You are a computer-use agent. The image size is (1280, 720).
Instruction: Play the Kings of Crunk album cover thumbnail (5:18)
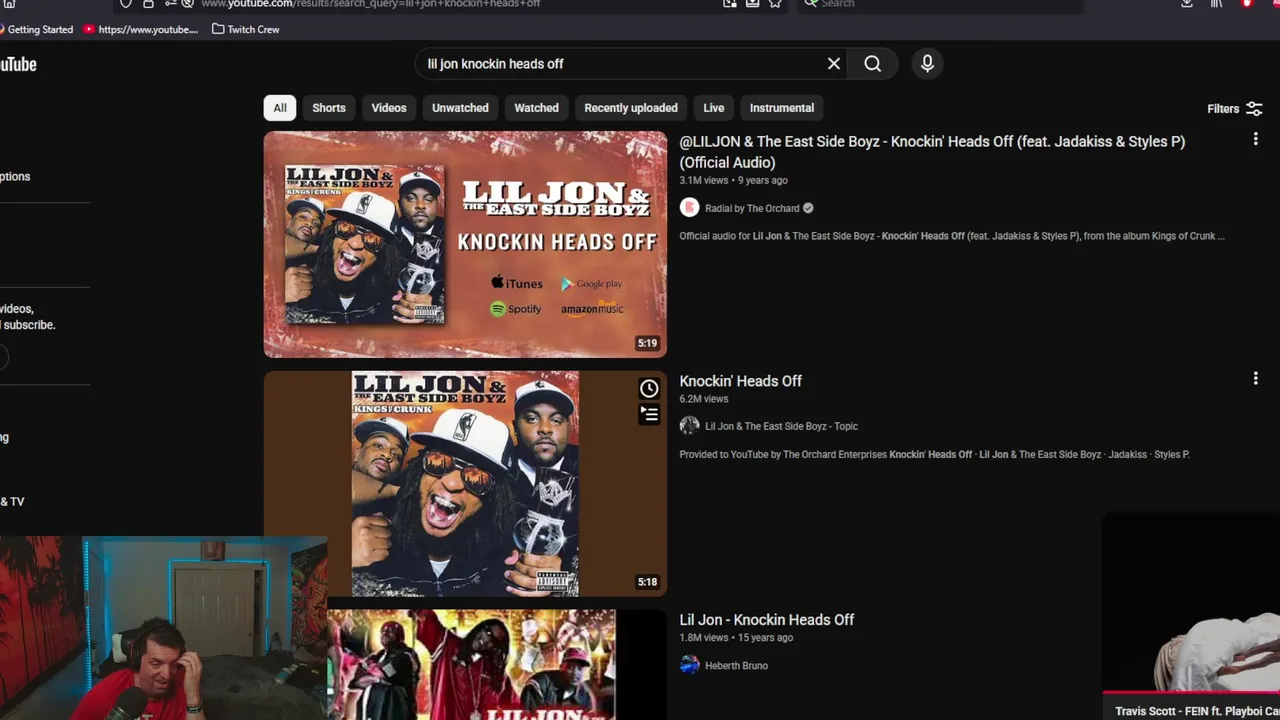click(465, 484)
